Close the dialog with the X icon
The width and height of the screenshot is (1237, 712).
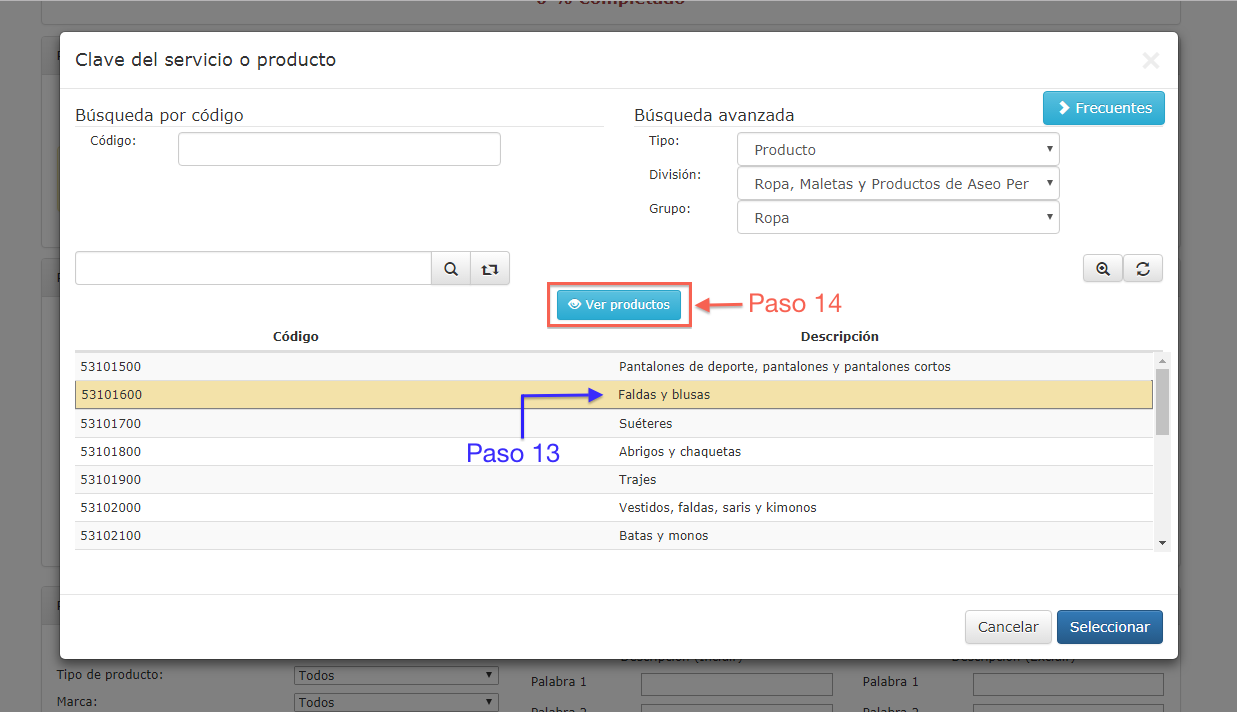(1150, 61)
